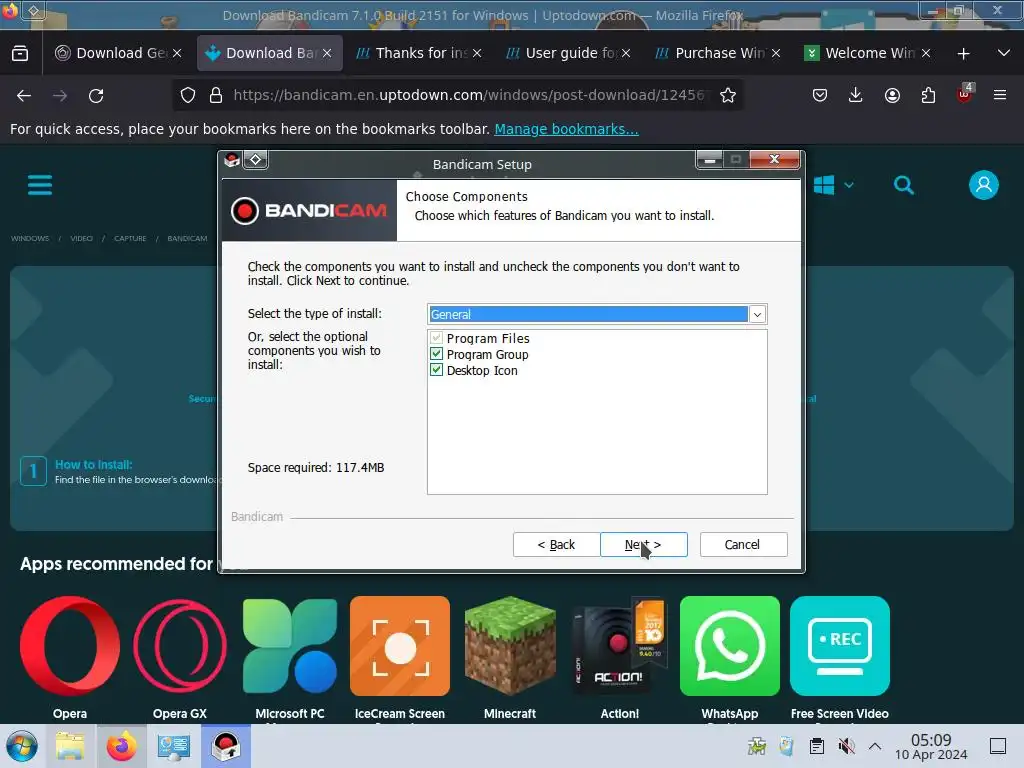Screen dimensions: 1024x768
Task: Go to the CAPTURE breadcrumb
Action: coord(130,238)
